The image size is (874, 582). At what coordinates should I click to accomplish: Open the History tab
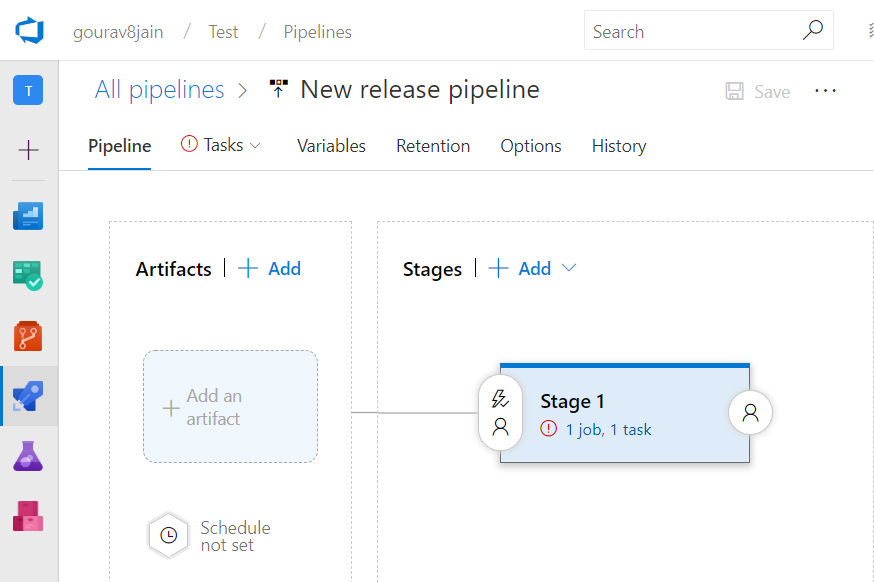(x=619, y=146)
